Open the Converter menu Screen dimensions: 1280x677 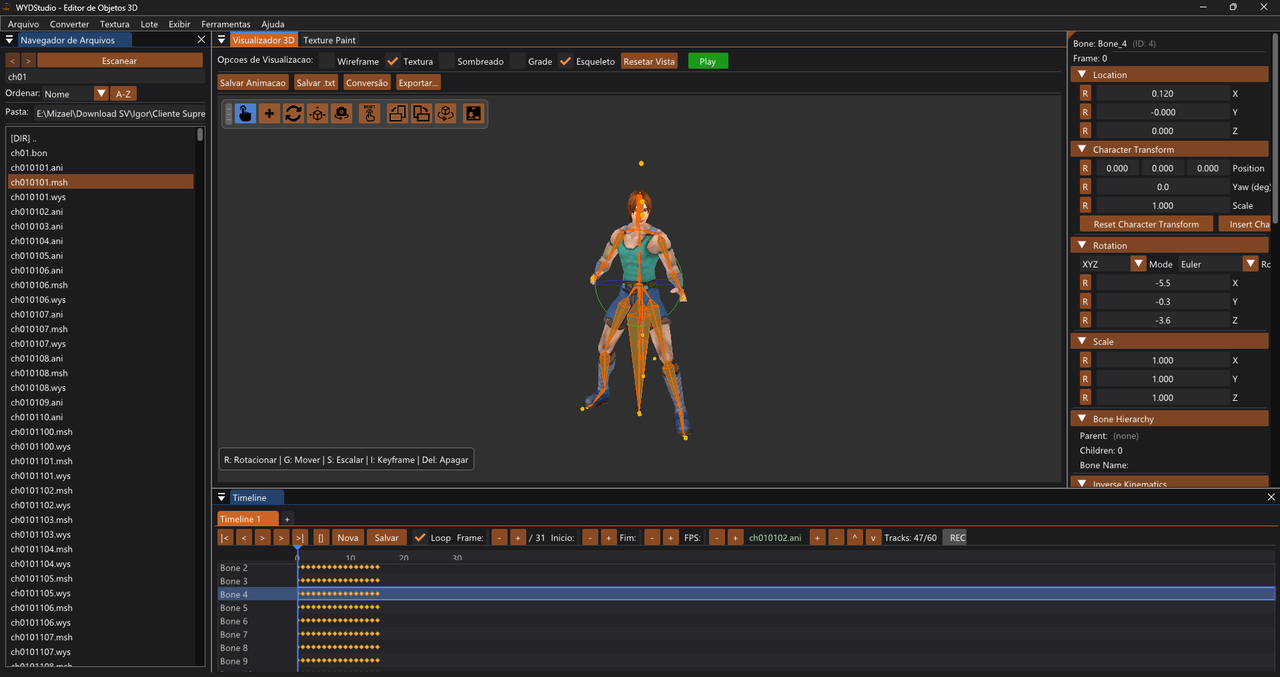tap(69, 24)
